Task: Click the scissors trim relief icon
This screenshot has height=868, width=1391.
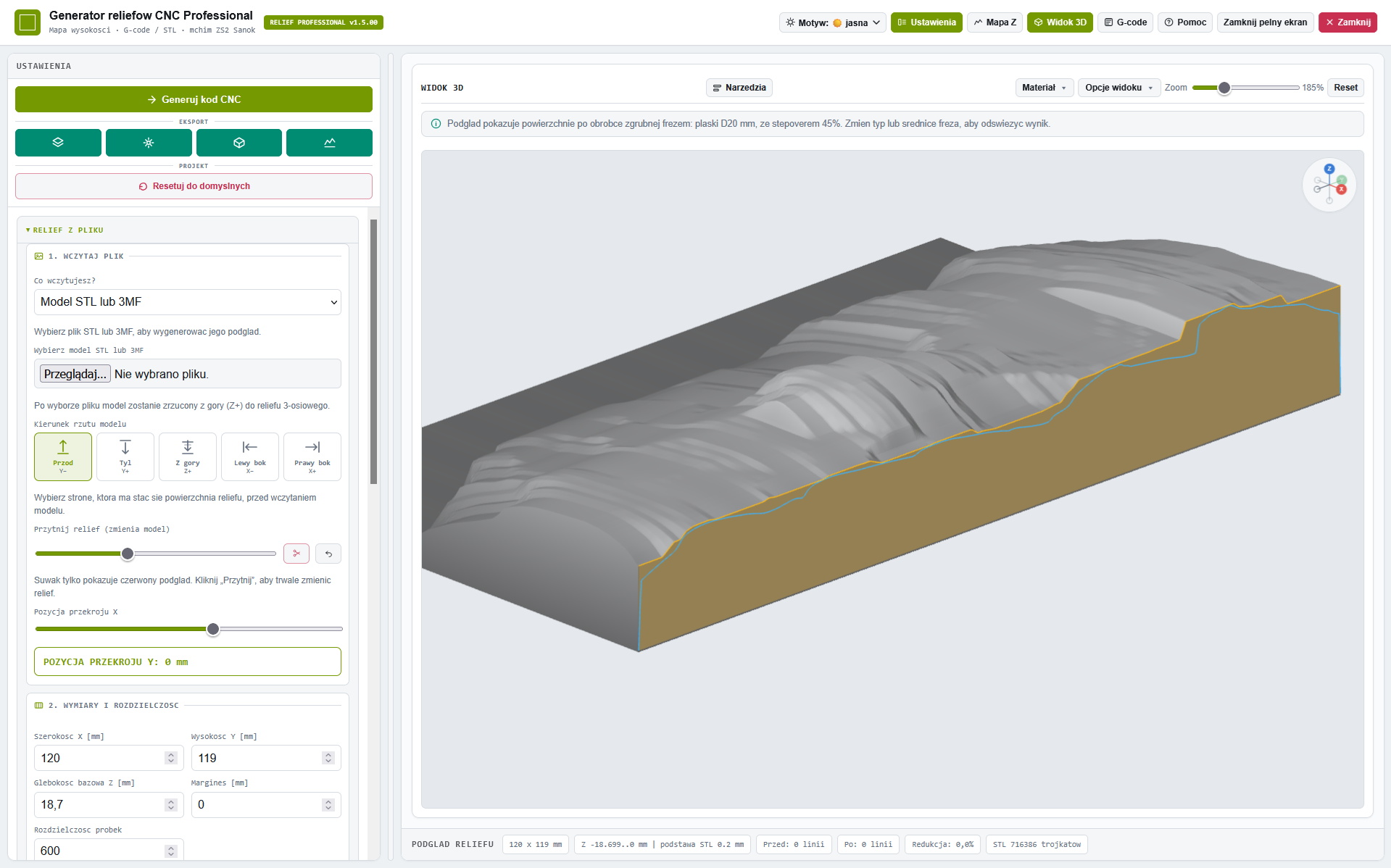Action: tap(296, 554)
